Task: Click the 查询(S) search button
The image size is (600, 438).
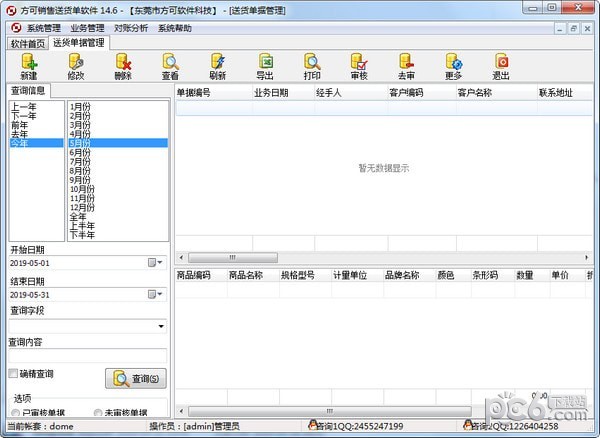Action: (136, 379)
